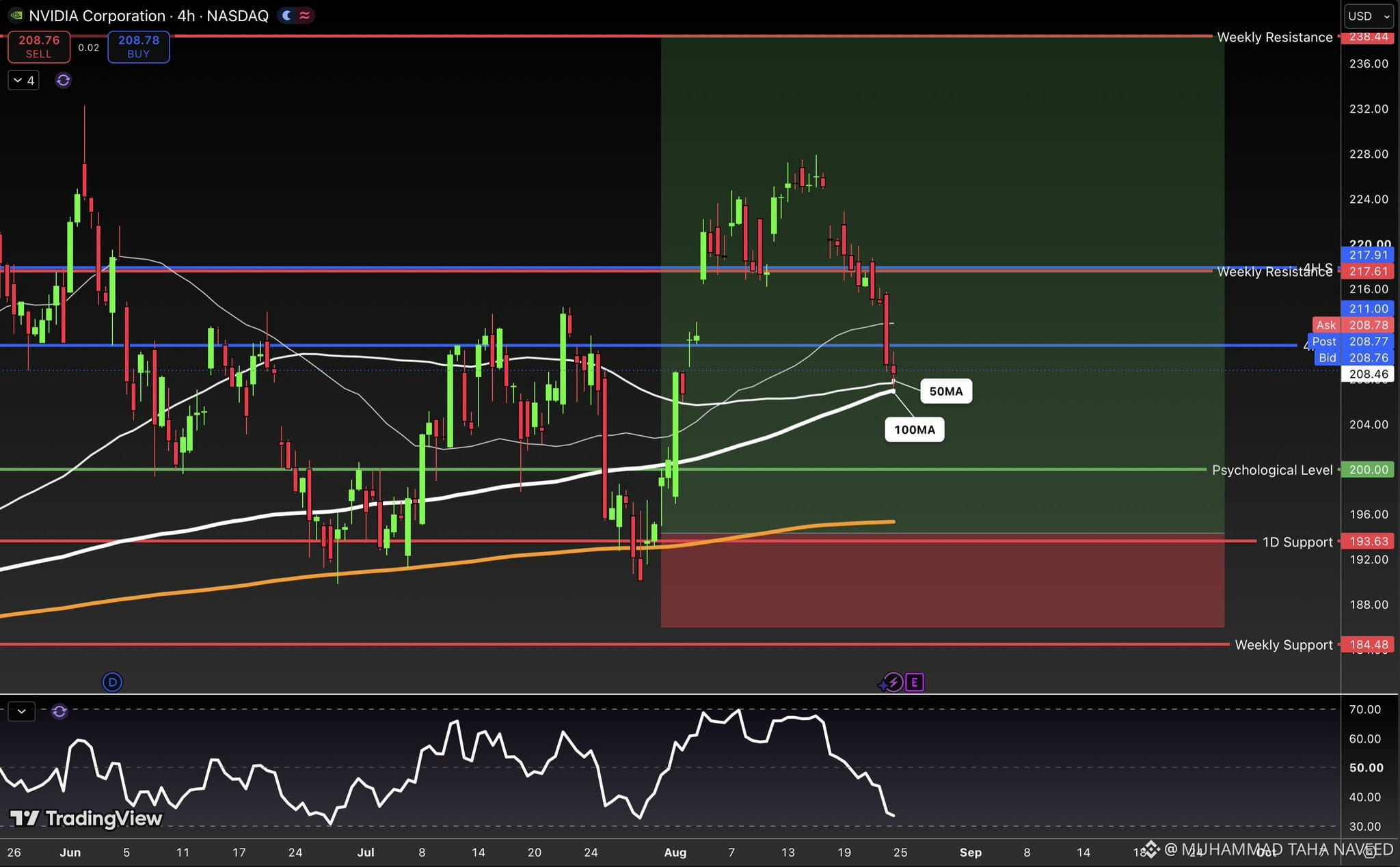Click the 50.00 level on the RSI scale
1400x867 pixels.
[1367, 768]
